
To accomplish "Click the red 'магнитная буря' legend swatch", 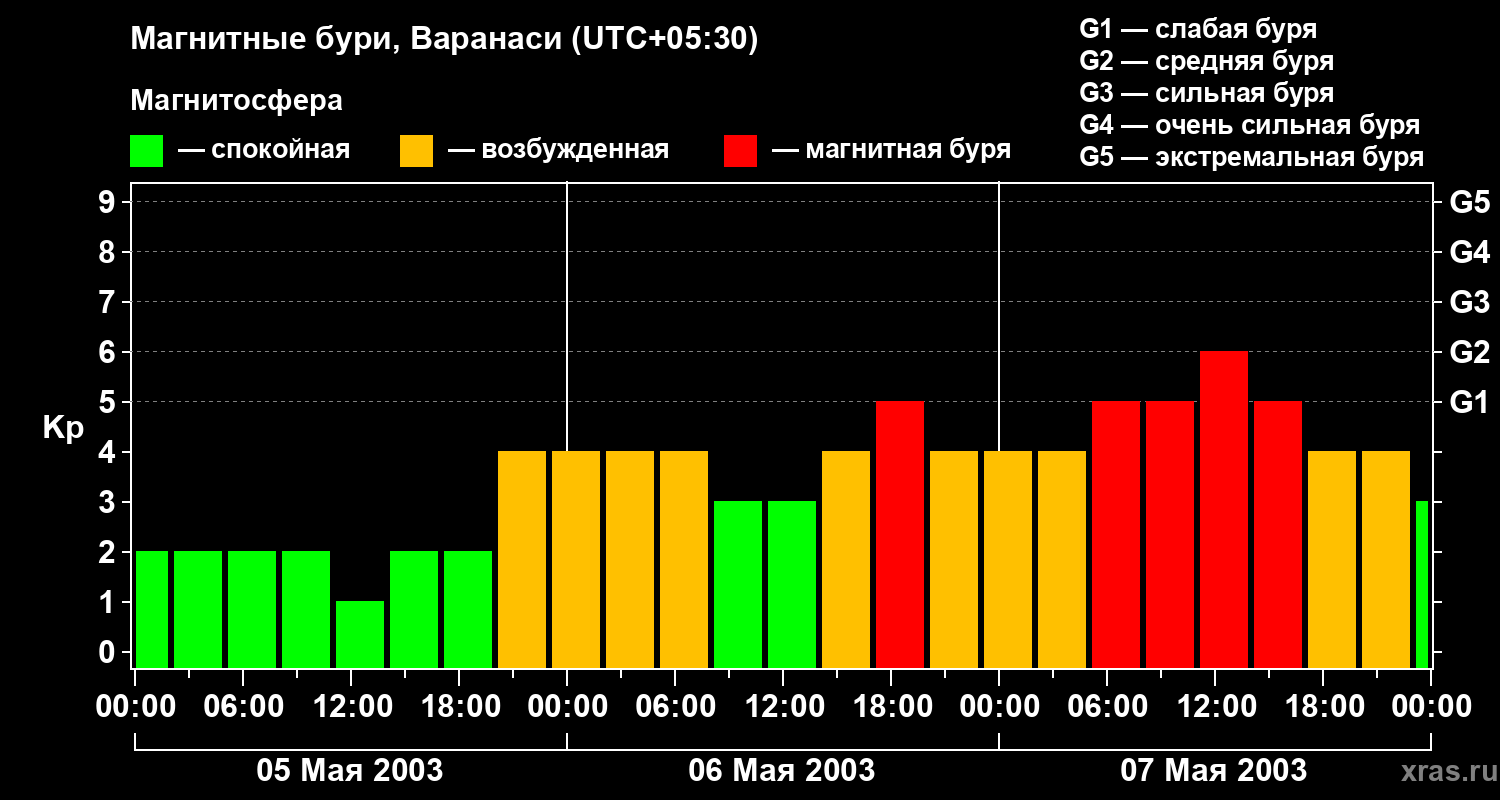I will [740, 151].
